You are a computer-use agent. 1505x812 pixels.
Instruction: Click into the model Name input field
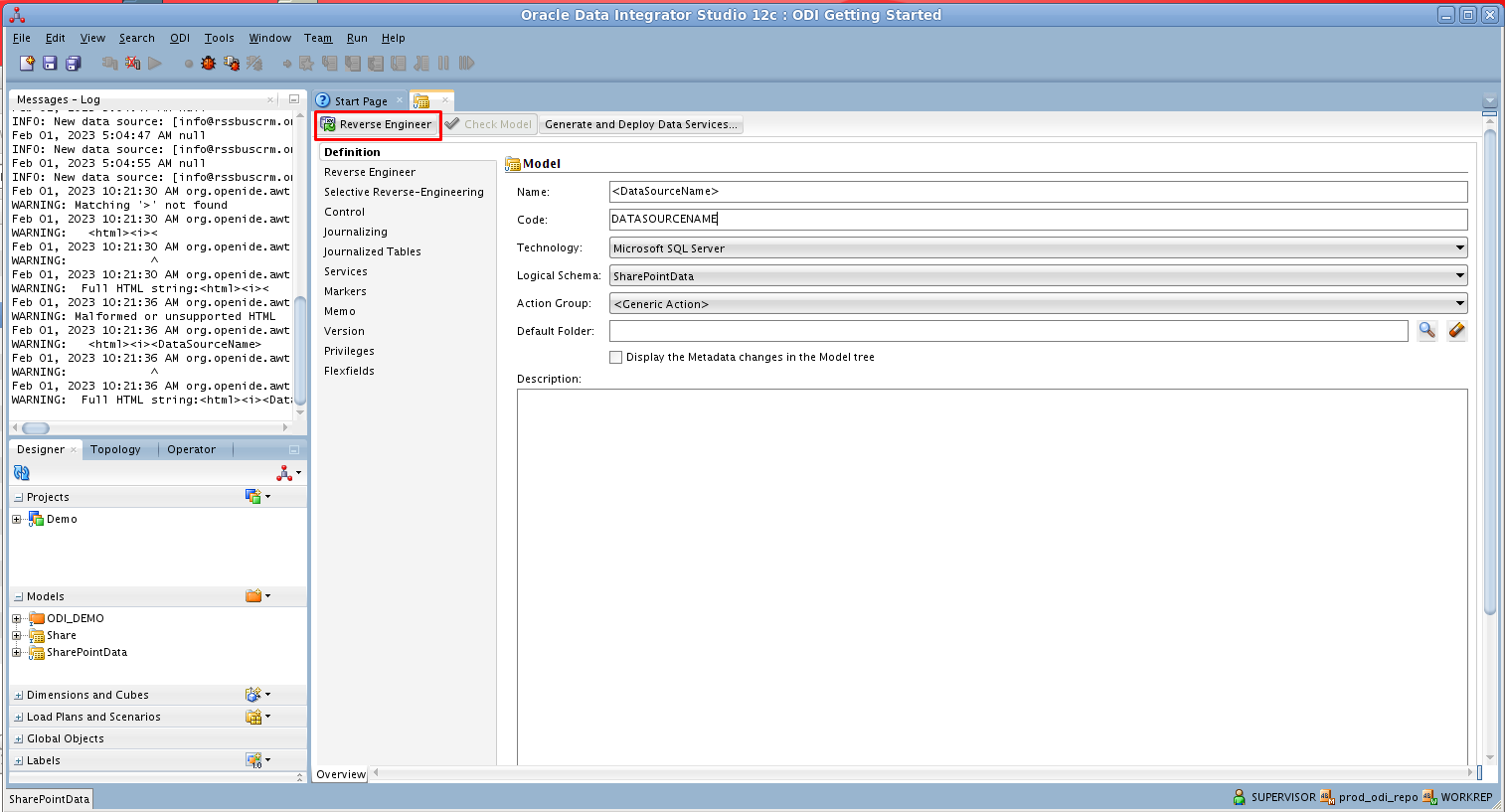[x=1038, y=191]
